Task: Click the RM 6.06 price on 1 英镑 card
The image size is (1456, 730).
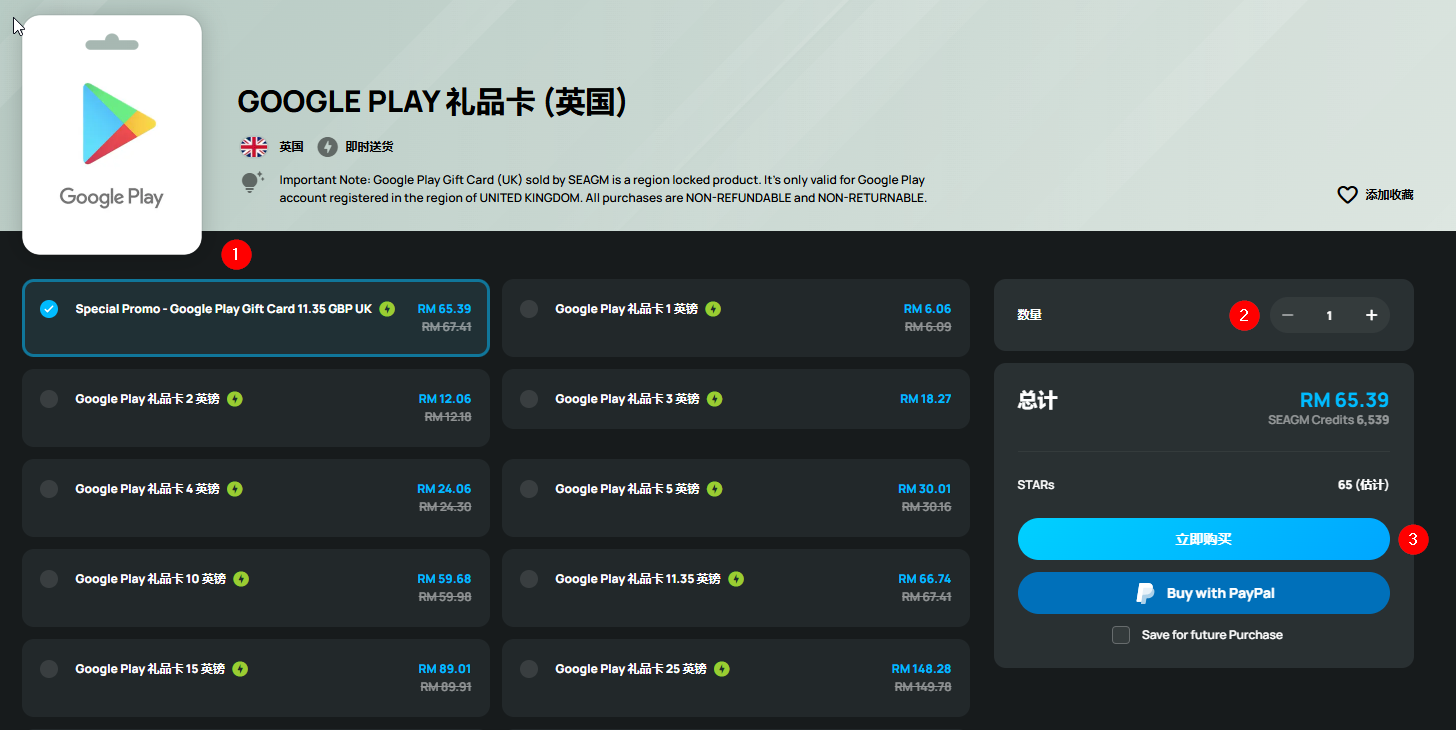Action: (928, 309)
